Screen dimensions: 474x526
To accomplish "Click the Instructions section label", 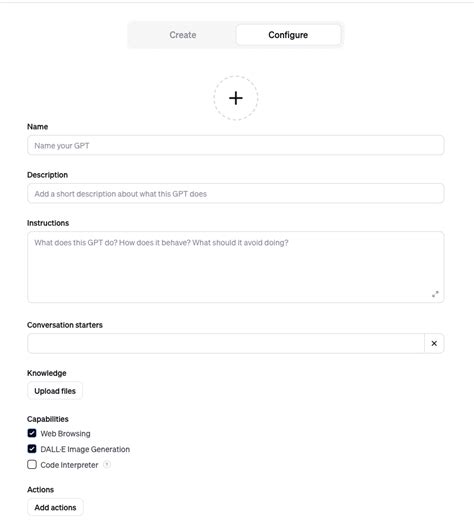I will coord(48,223).
